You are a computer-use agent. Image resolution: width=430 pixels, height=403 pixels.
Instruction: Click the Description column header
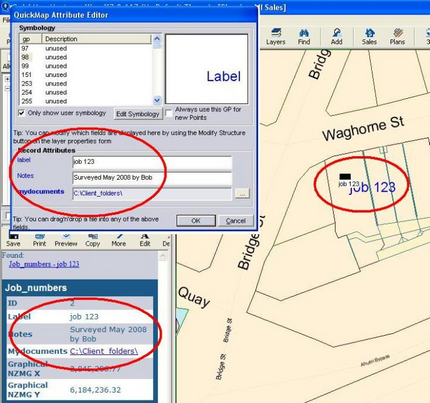coord(96,39)
